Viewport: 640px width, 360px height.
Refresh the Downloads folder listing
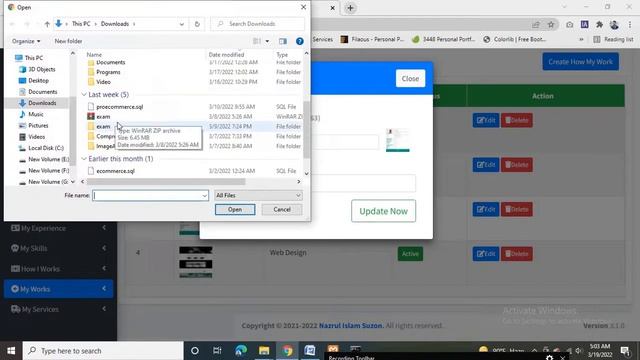click(x=197, y=24)
